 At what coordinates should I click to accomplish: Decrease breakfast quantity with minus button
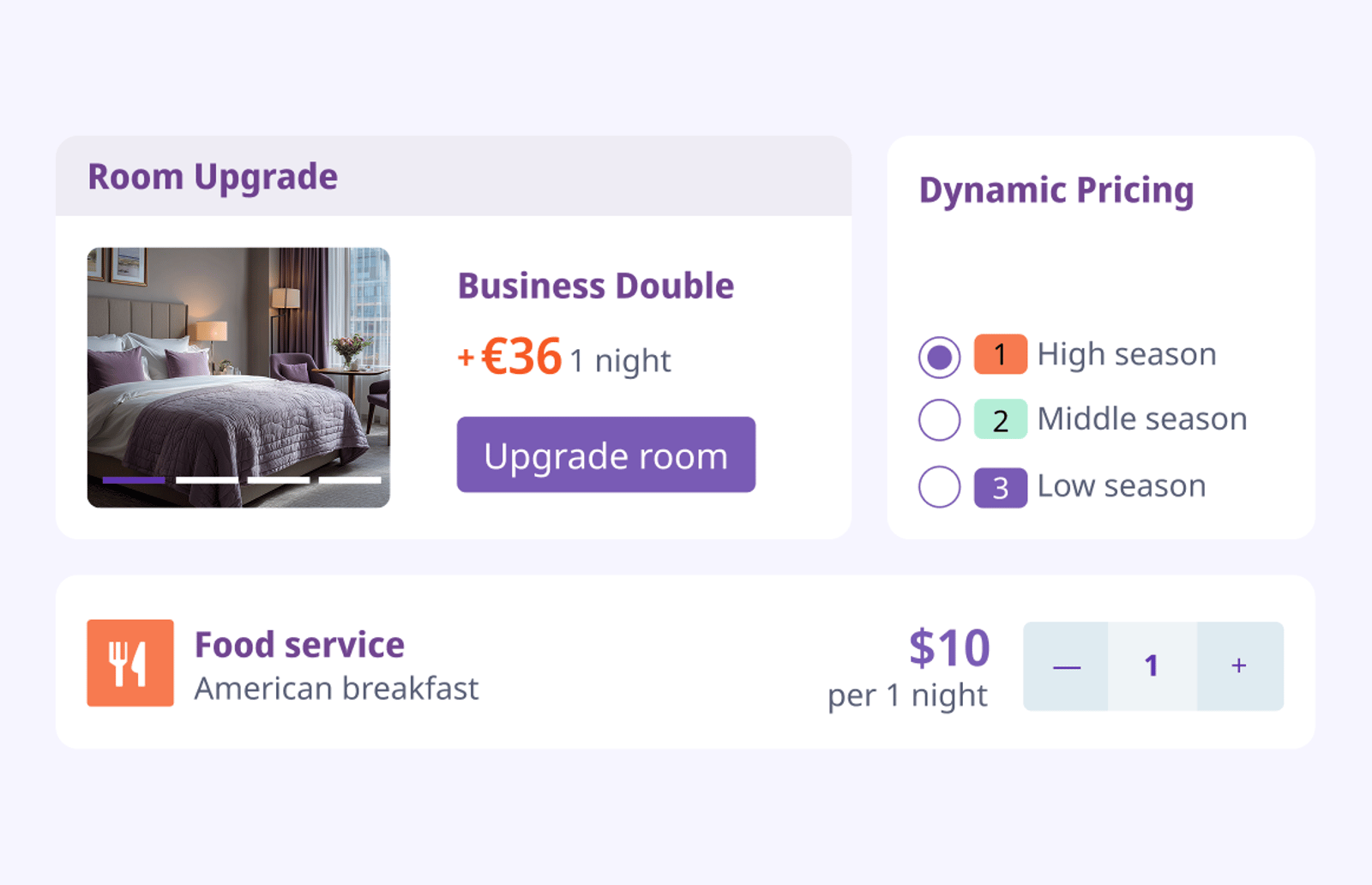1066,666
